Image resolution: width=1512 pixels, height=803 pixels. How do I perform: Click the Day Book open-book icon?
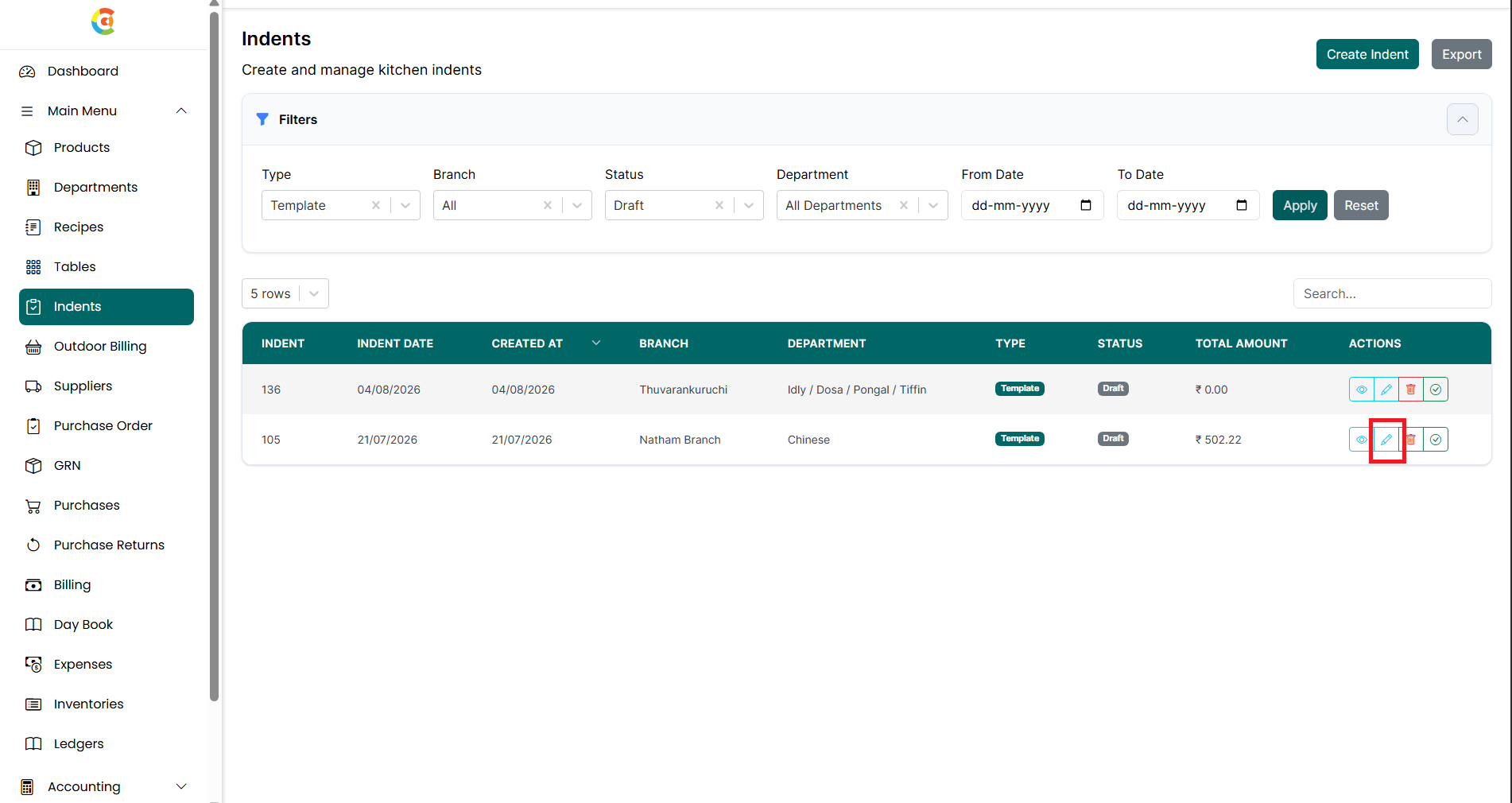tap(33, 625)
